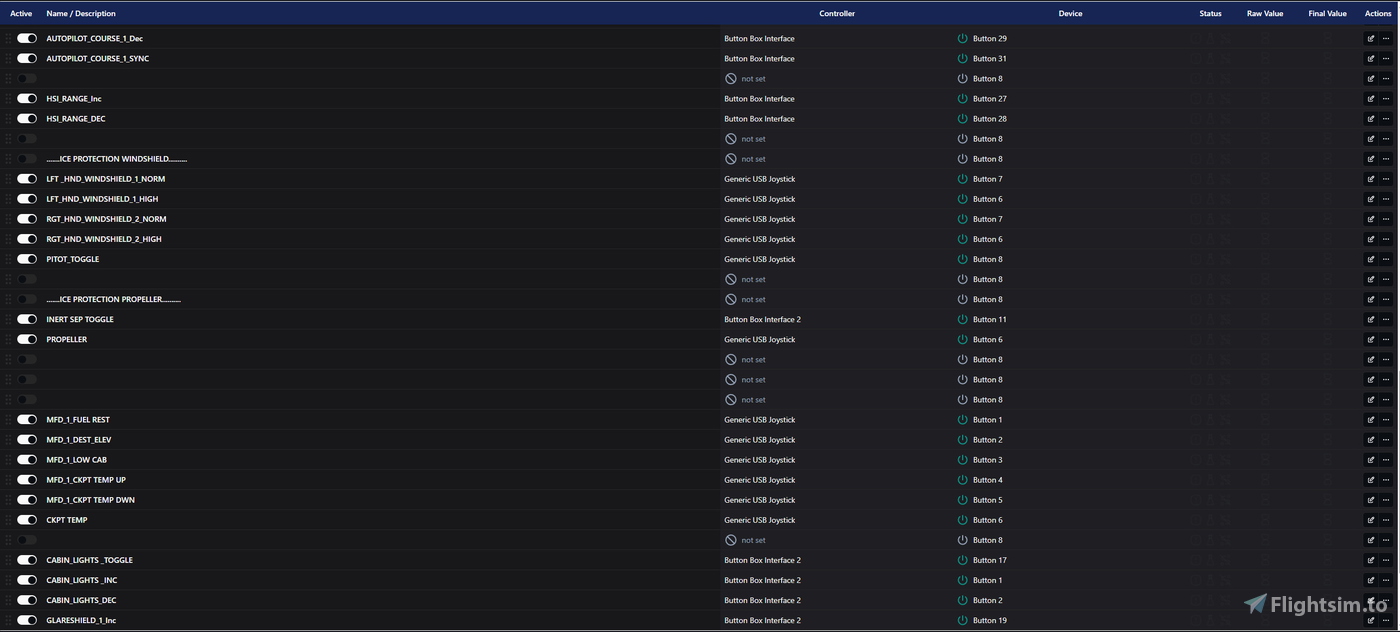Viewport: 1400px width, 632px height.
Task: Turn off the PROPELLER active switch
Action: coord(27,340)
